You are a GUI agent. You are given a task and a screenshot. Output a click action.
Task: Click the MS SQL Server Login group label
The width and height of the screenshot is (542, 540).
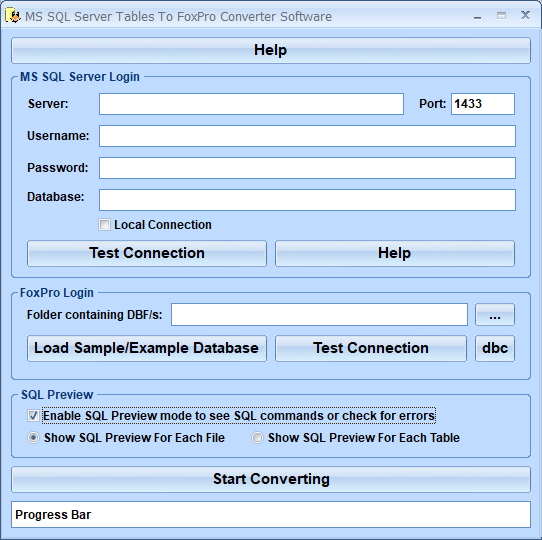pyautogui.click(x=80, y=77)
